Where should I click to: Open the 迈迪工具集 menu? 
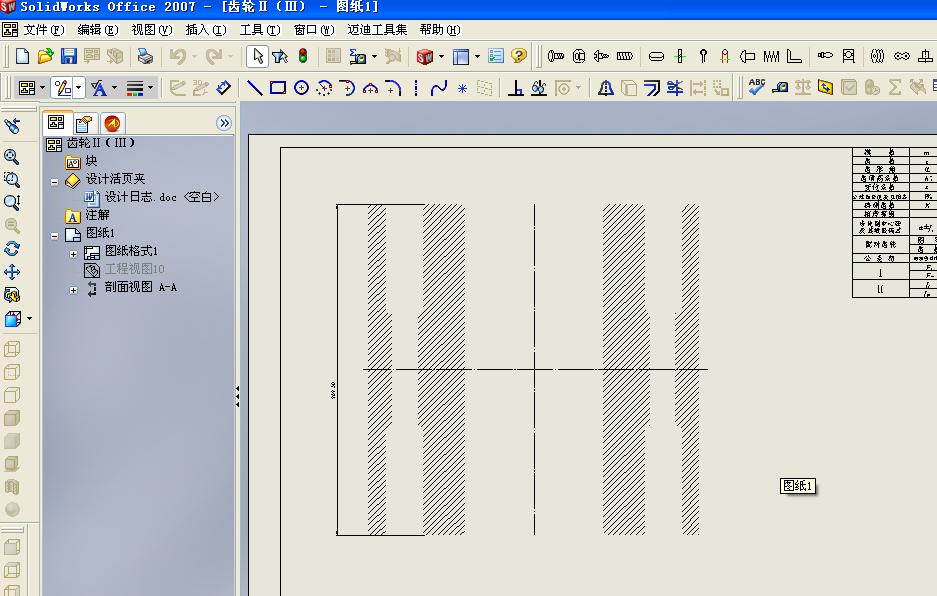(377, 29)
